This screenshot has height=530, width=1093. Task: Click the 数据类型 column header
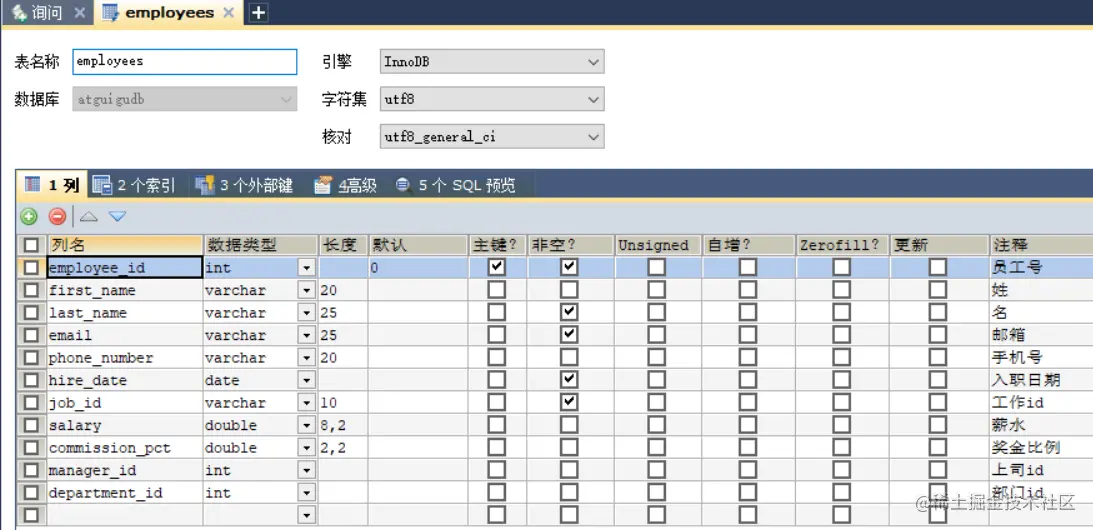coord(260,245)
